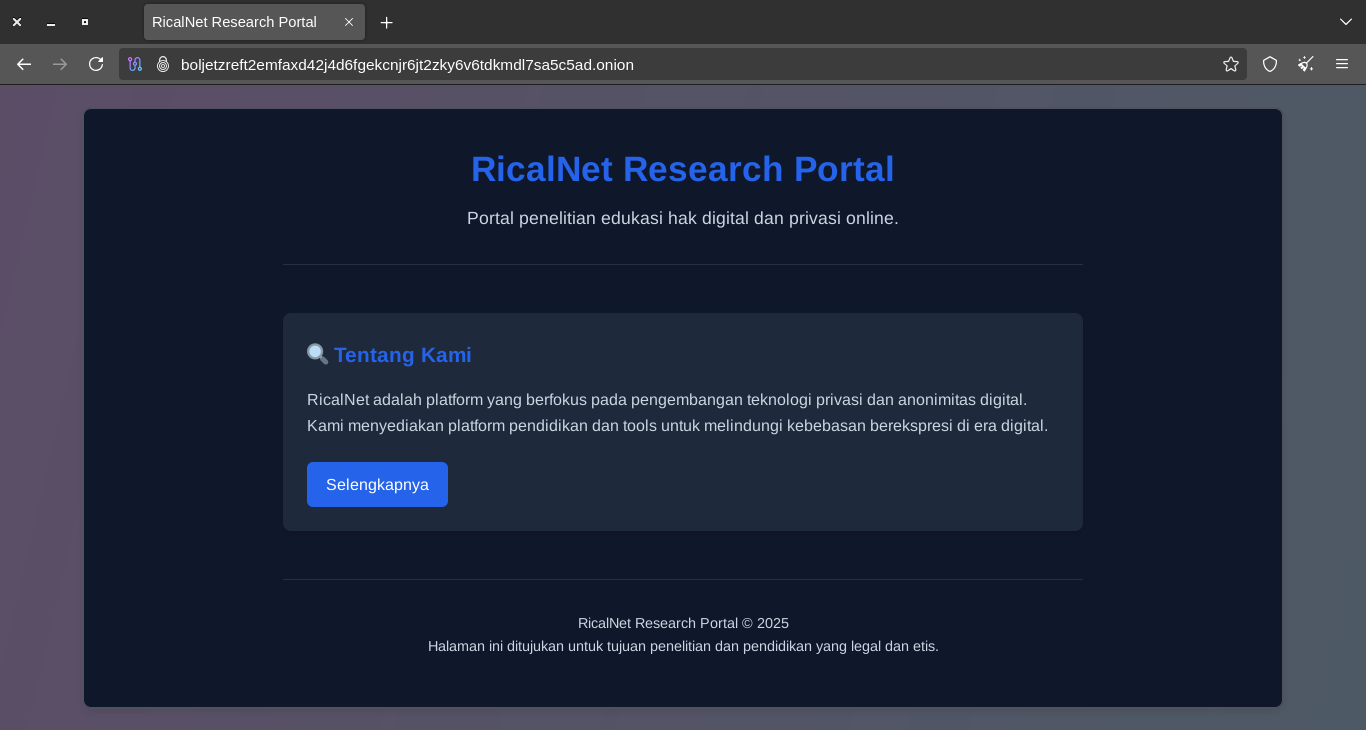Viewport: 1366px width, 730px height.
Task: Open the hamburger application menu
Action: click(x=1342, y=64)
